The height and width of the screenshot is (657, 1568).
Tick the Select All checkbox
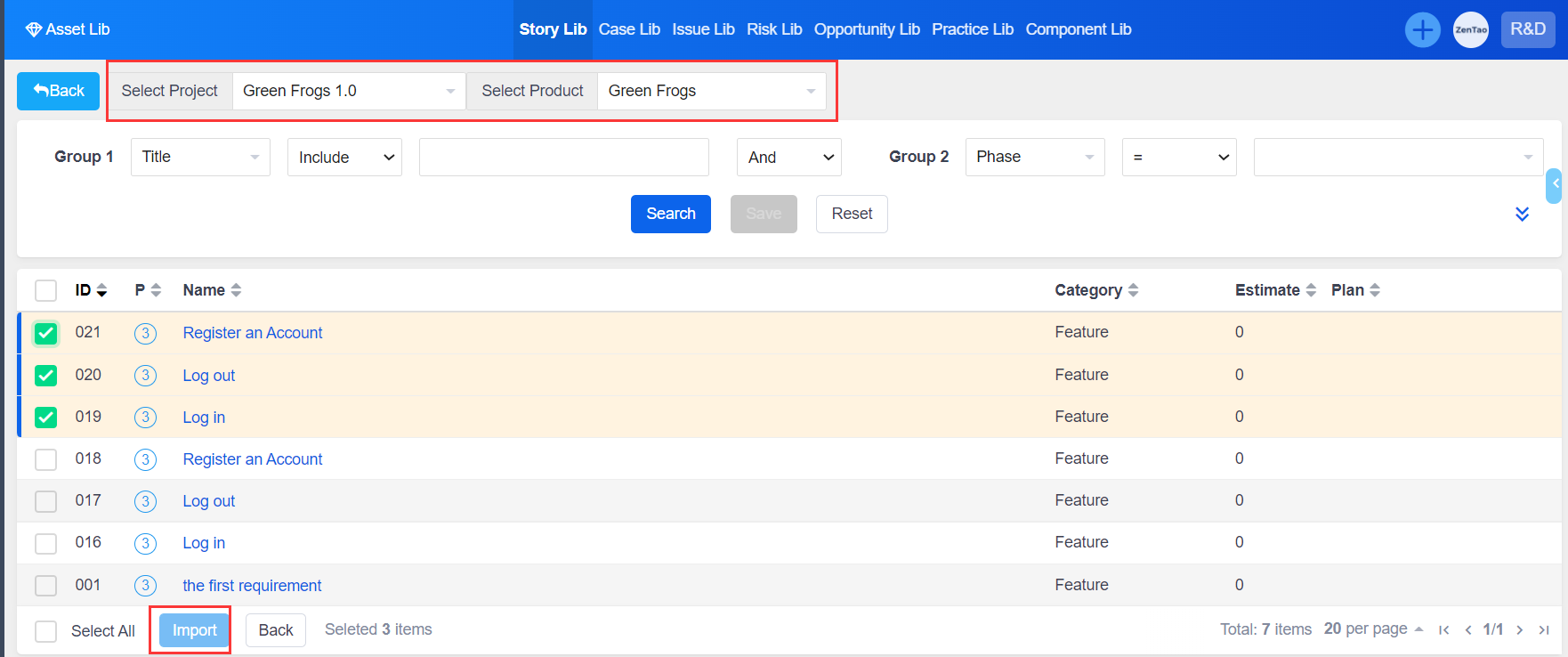coord(45,631)
